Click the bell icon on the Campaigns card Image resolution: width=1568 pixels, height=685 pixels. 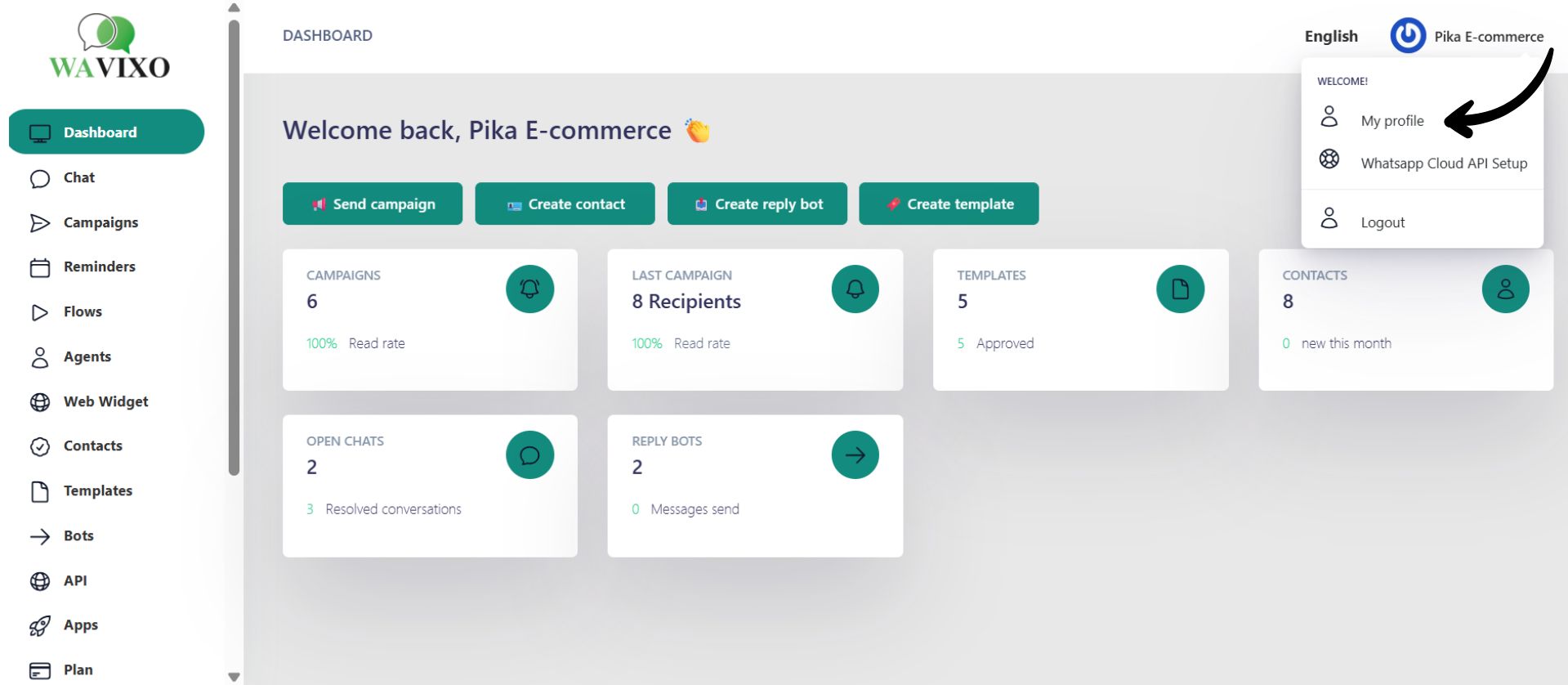click(x=529, y=289)
